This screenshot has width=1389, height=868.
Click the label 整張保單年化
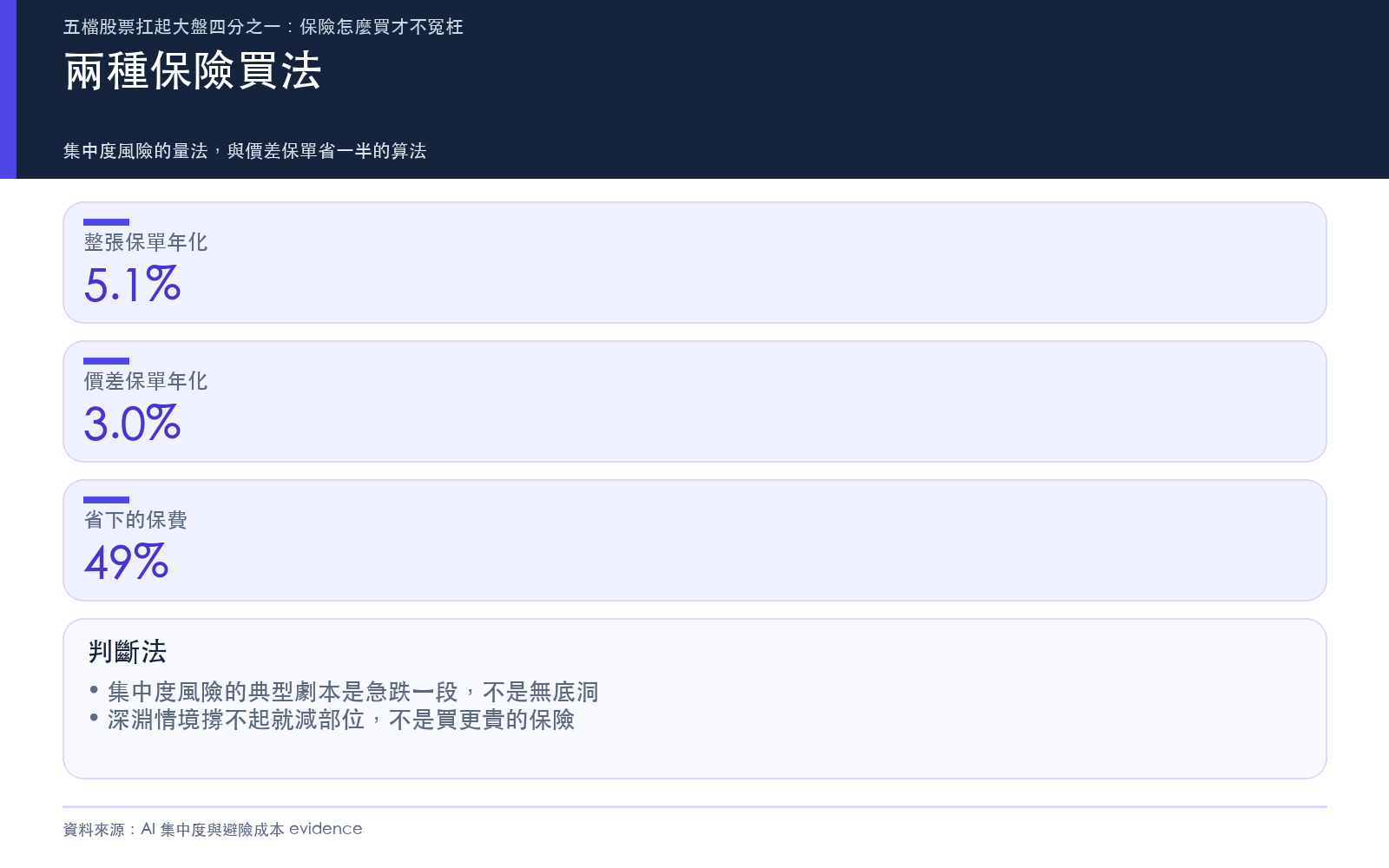point(146,242)
